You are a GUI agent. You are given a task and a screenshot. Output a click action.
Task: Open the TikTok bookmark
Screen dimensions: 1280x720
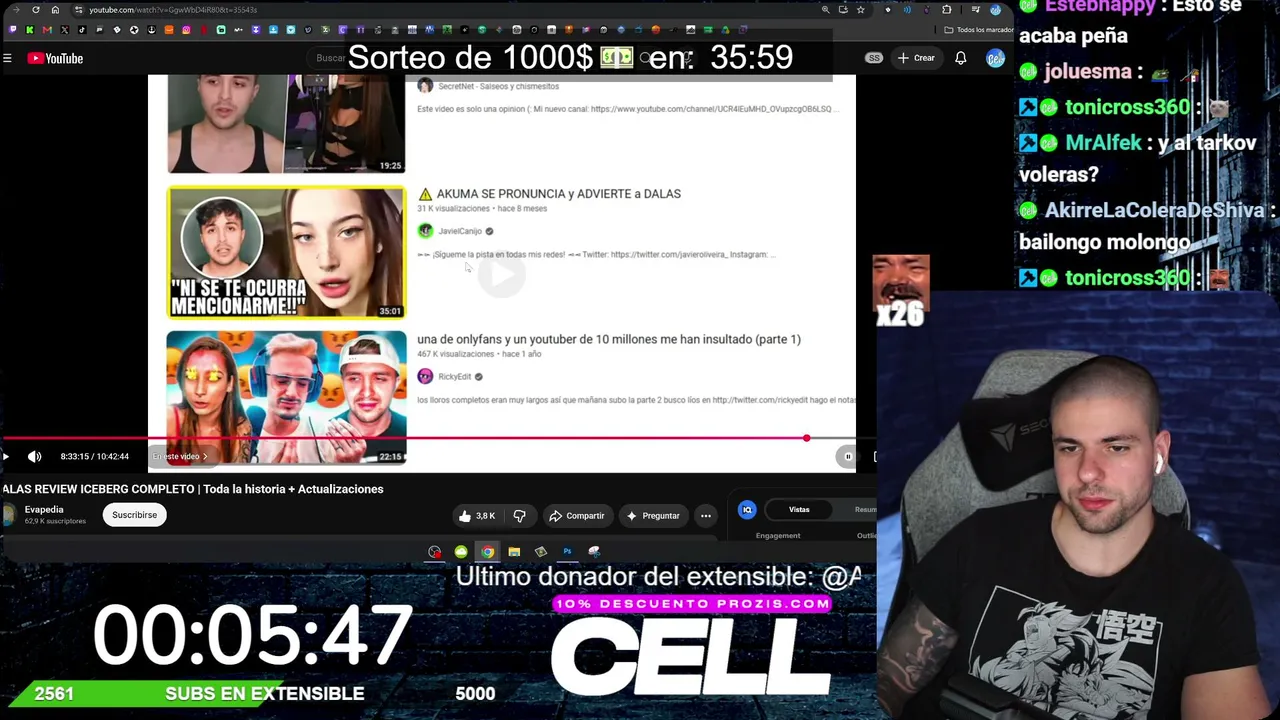coord(82,30)
